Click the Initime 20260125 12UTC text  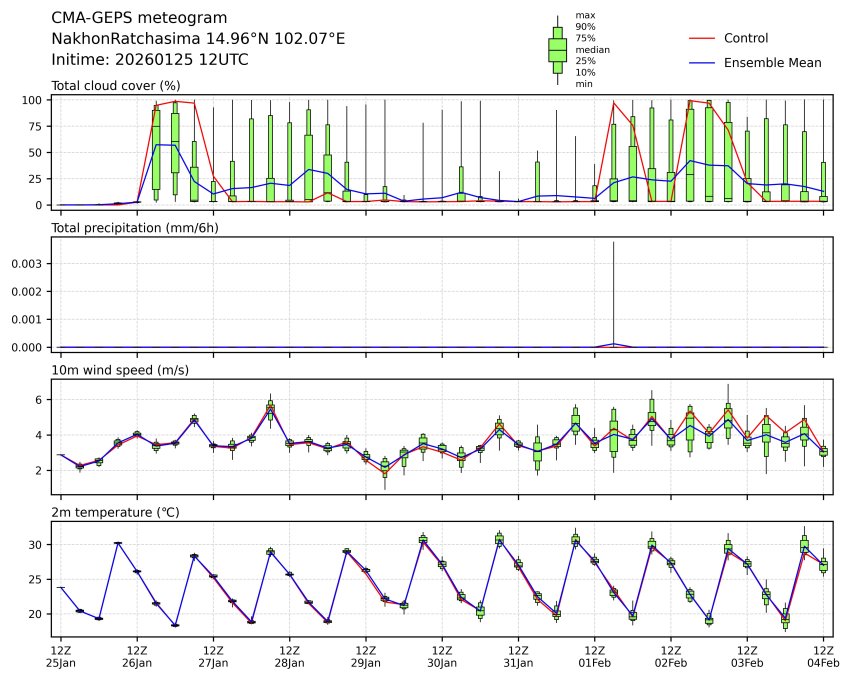(150, 60)
